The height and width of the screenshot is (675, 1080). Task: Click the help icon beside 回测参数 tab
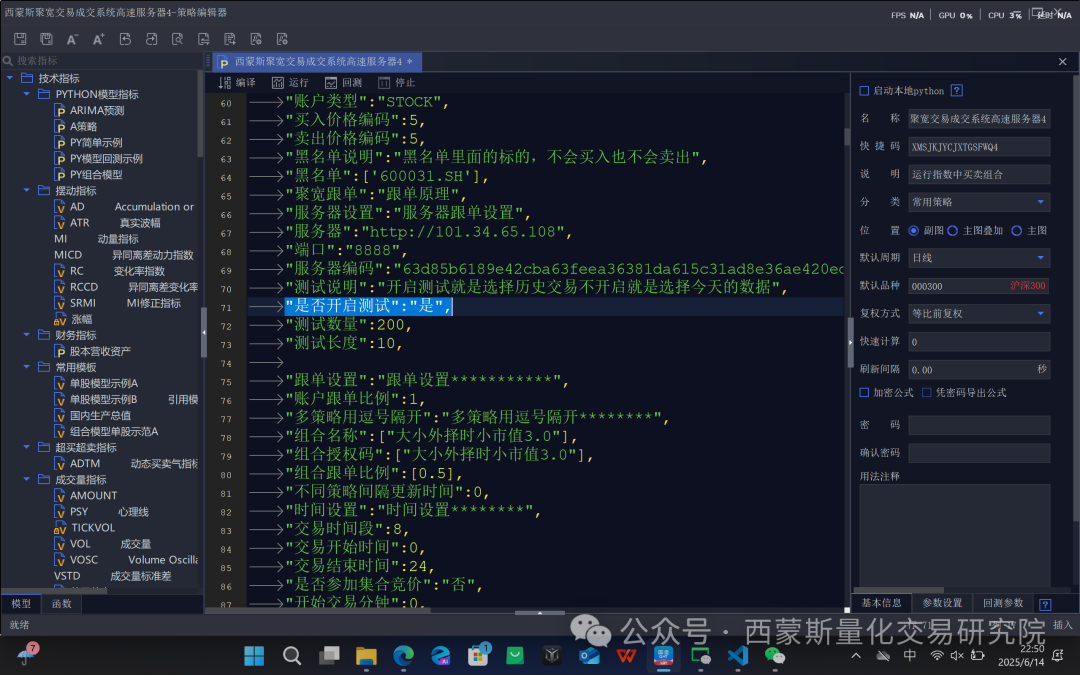(1045, 605)
